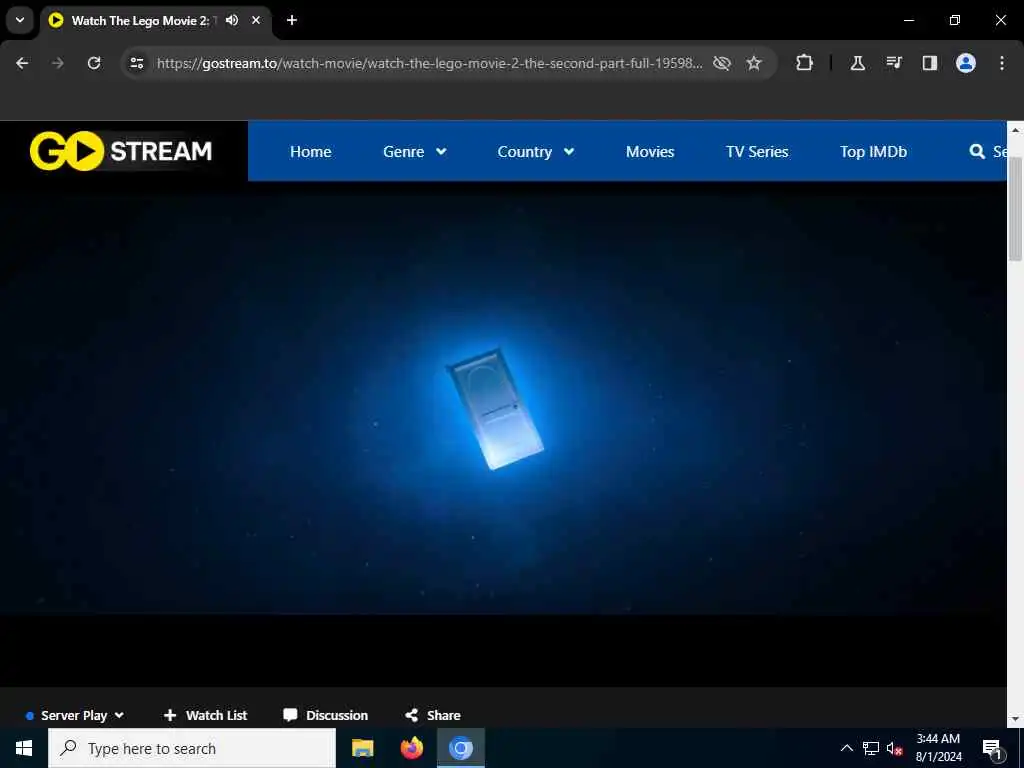This screenshot has height=768, width=1024.
Task: Toggle the browser side panel
Action: [x=929, y=63]
